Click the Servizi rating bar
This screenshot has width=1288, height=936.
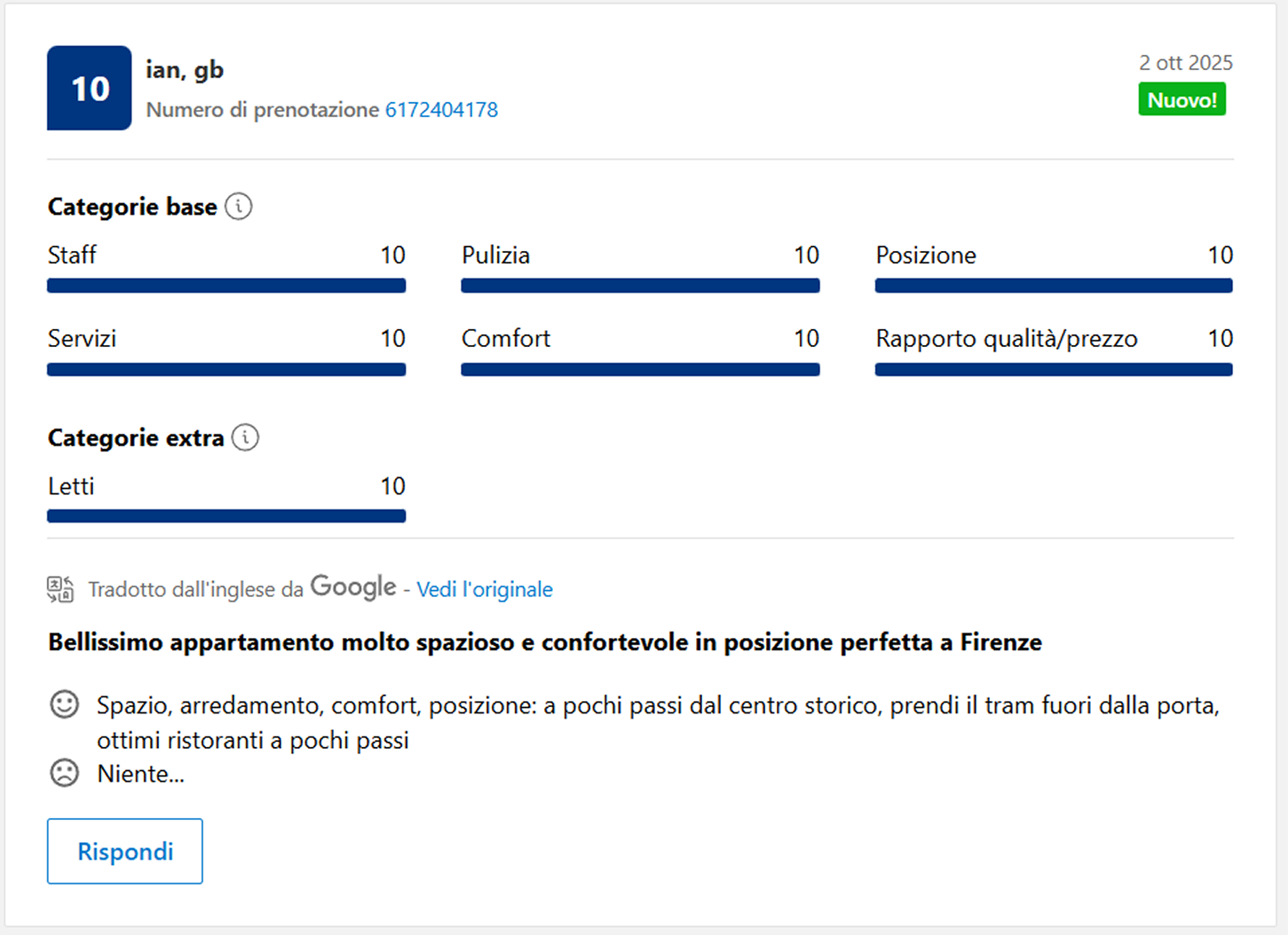[x=226, y=369]
